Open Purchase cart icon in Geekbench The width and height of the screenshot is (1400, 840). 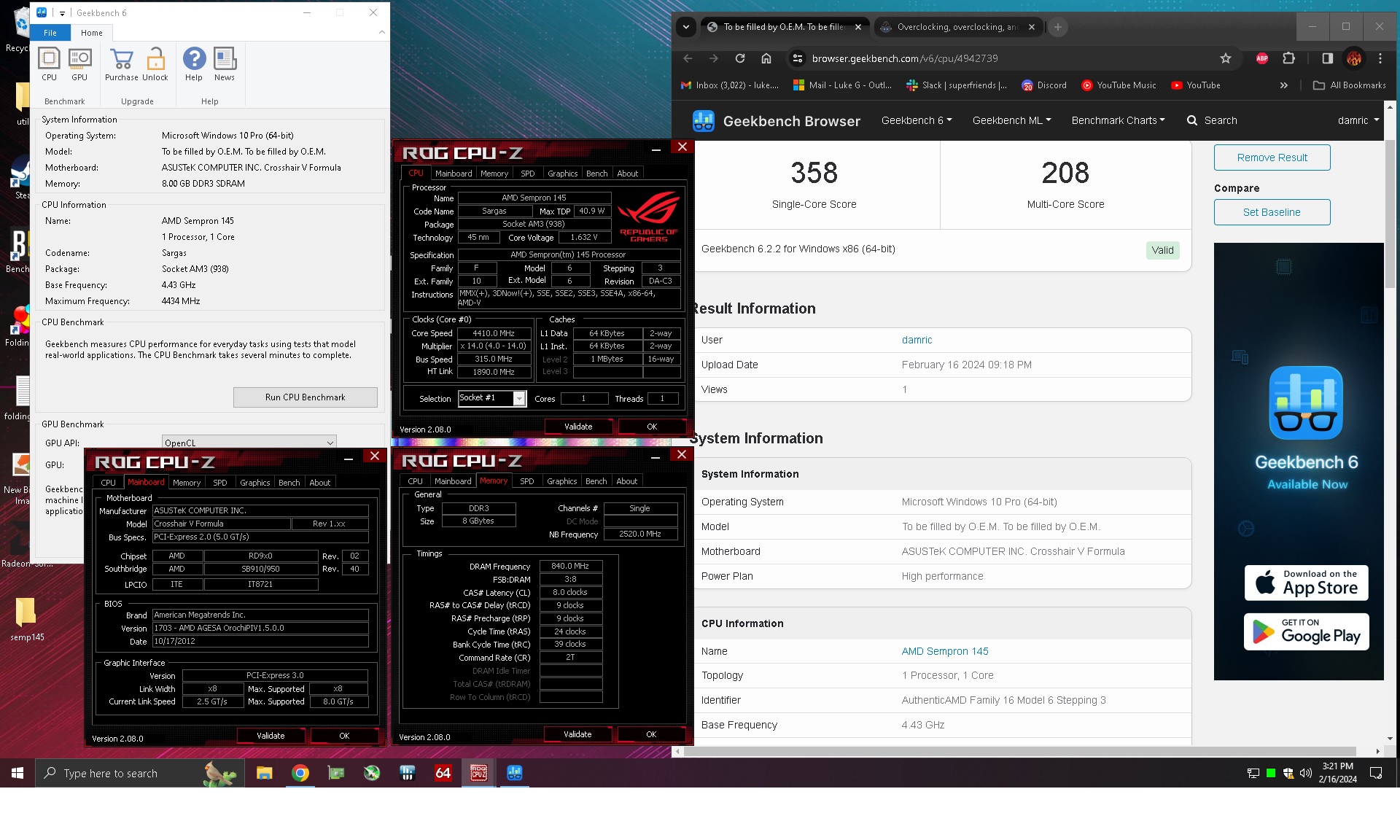(121, 64)
